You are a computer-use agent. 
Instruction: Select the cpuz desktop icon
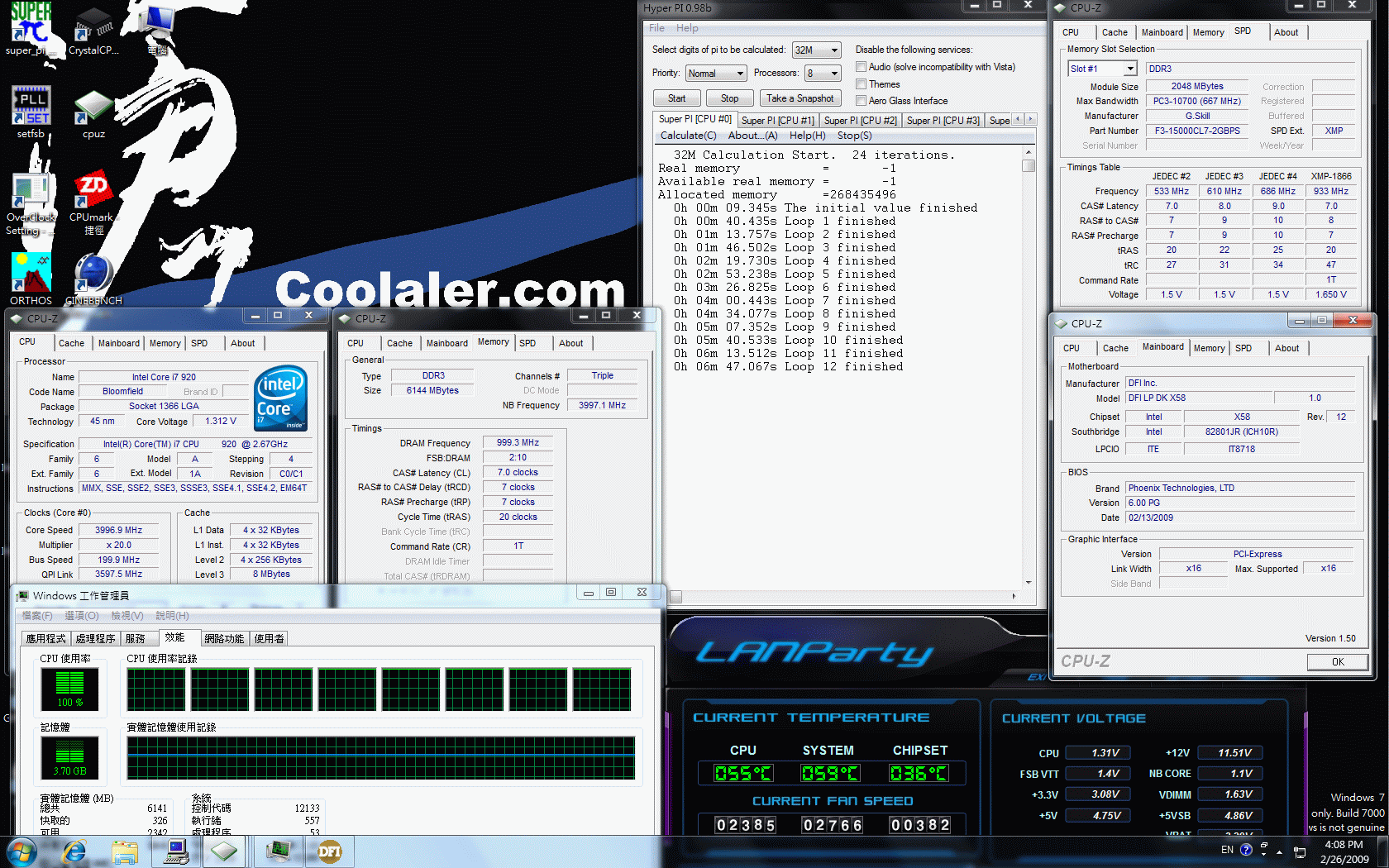[93, 114]
